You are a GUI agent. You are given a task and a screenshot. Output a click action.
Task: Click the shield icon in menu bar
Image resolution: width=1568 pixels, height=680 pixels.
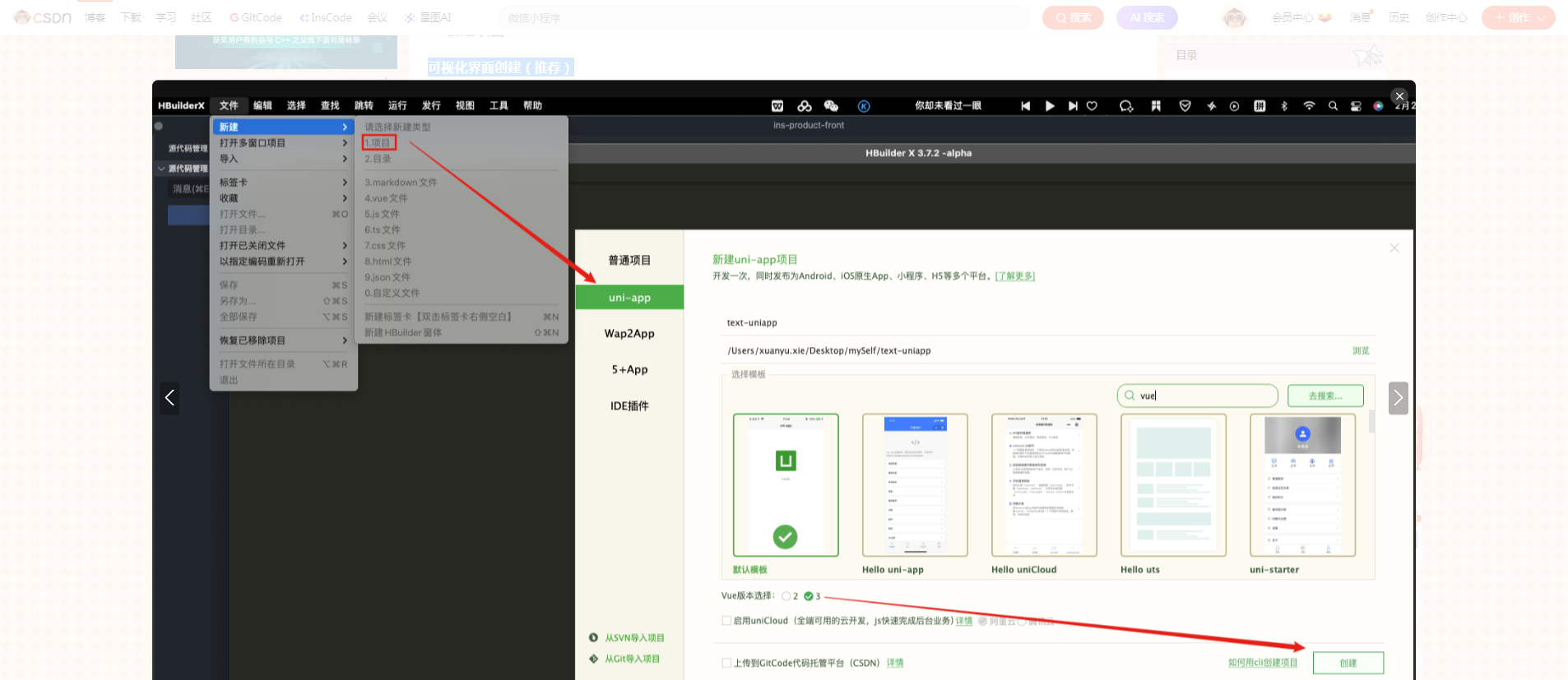pos(1185,106)
